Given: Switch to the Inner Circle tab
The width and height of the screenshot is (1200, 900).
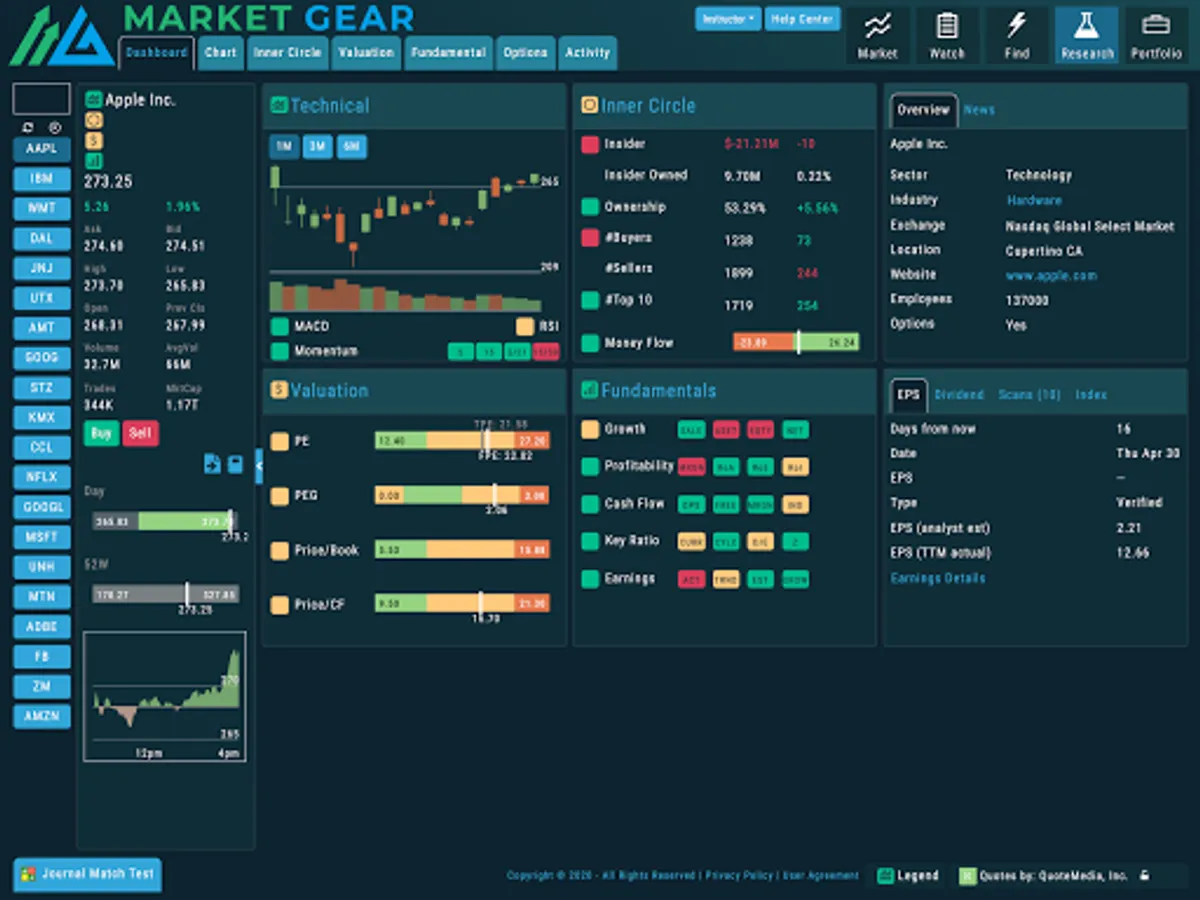Looking at the screenshot, I should (288, 53).
